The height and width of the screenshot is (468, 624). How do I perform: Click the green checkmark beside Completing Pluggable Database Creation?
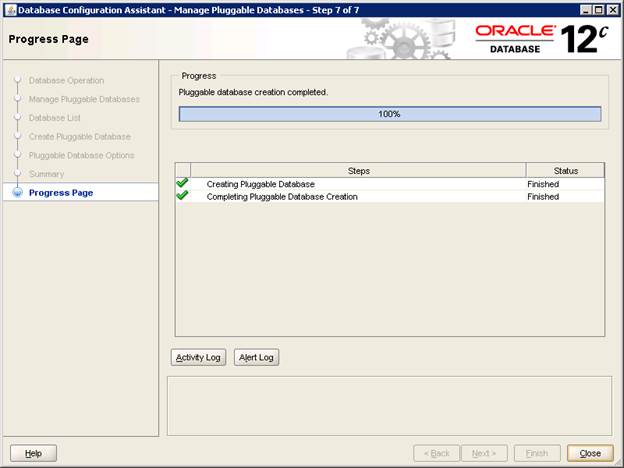click(x=182, y=197)
